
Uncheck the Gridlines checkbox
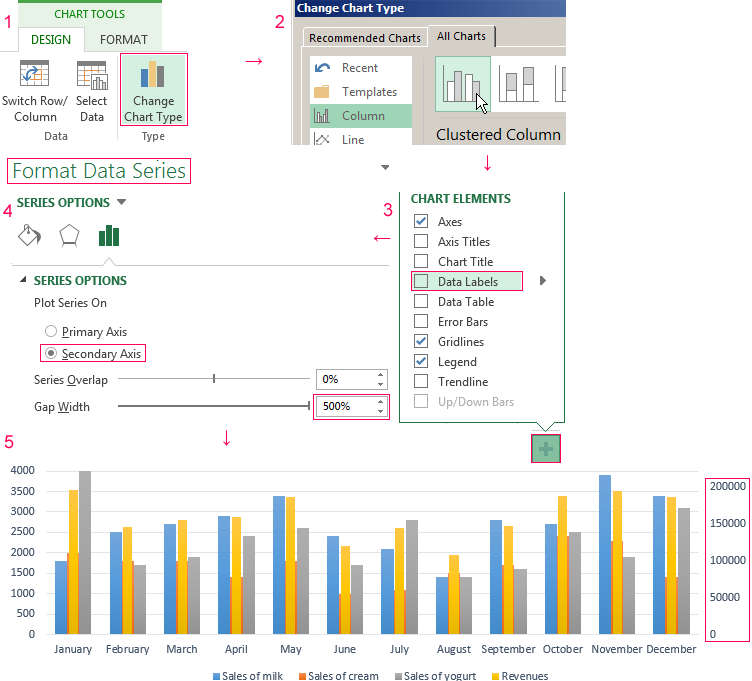tap(421, 342)
